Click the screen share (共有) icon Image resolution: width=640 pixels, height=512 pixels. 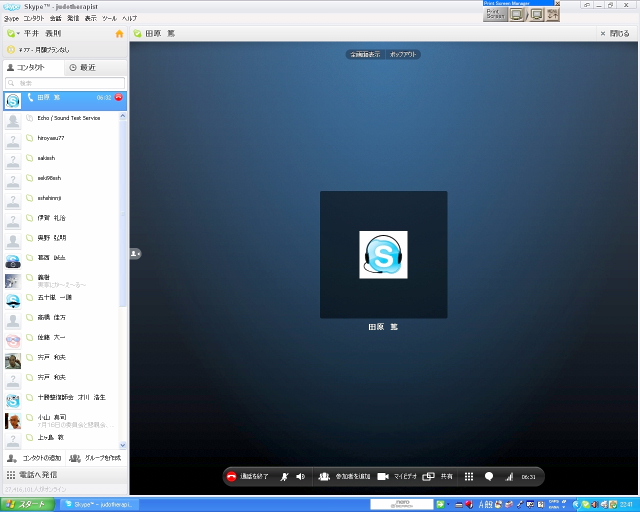(428, 477)
